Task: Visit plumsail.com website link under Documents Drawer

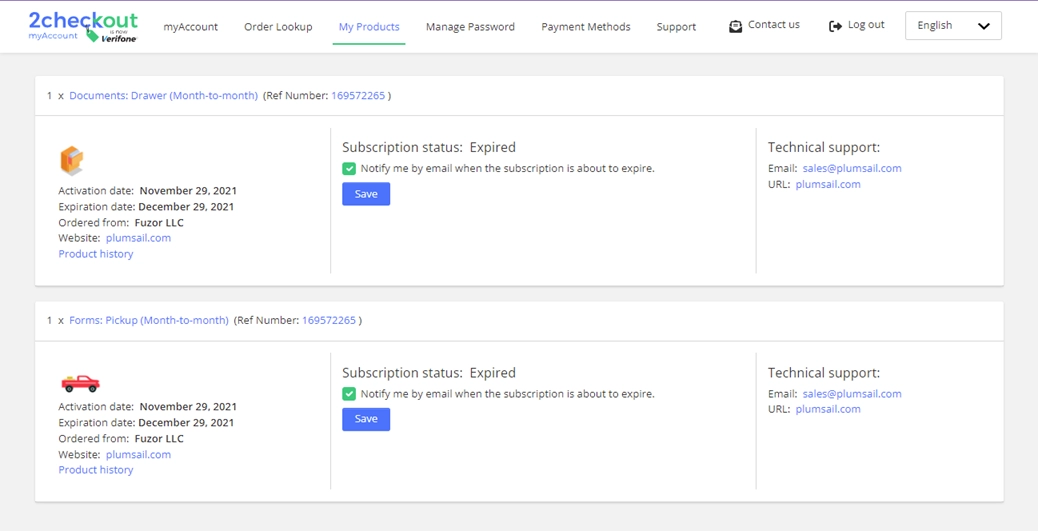Action: [x=138, y=238]
